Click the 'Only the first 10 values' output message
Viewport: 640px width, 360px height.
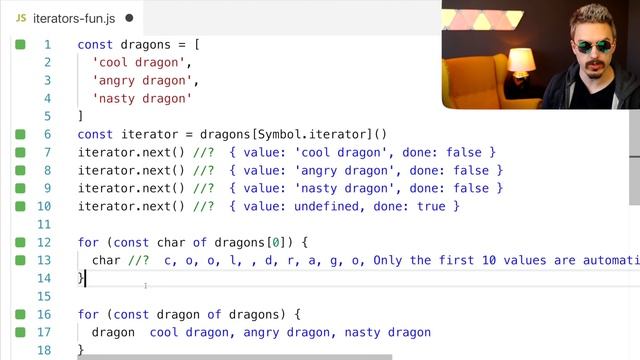click(507, 260)
